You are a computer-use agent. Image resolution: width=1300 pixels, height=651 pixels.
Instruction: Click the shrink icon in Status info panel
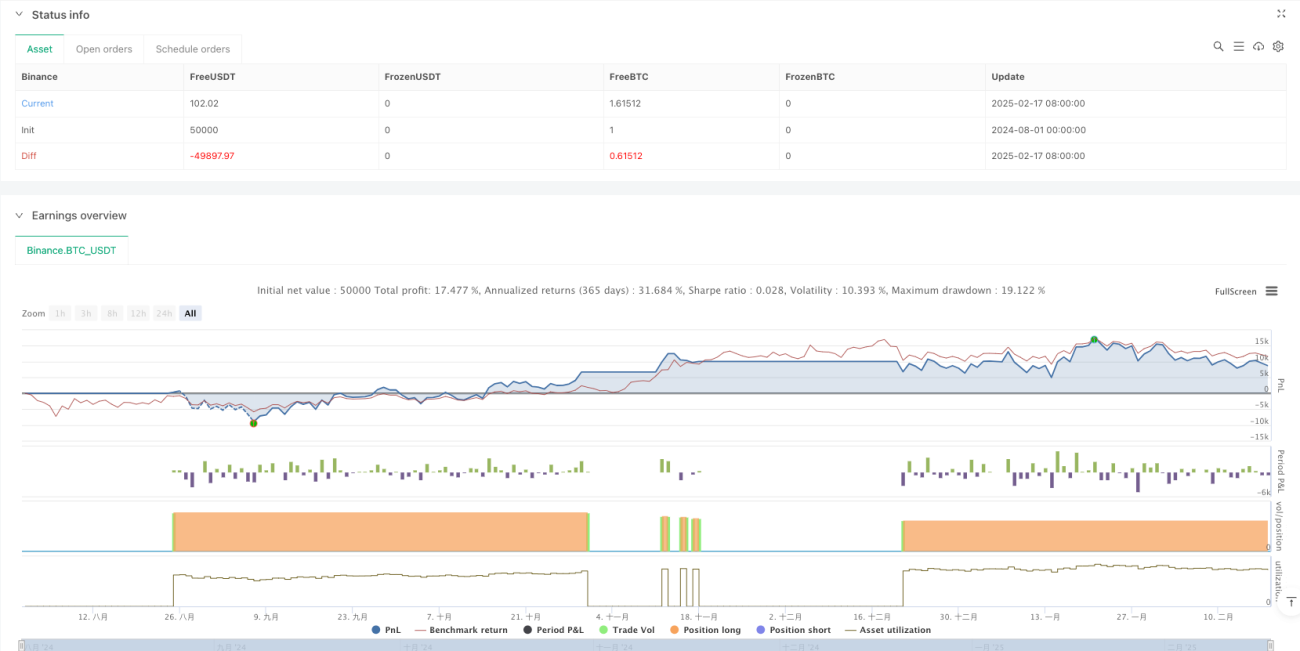(x=1281, y=14)
